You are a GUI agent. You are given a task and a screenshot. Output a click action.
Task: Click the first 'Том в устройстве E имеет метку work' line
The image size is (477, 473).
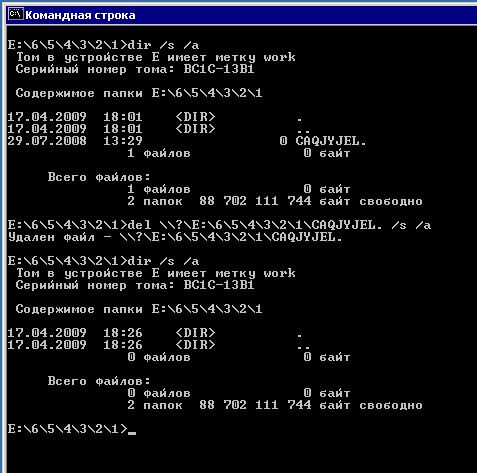point(156,57)
